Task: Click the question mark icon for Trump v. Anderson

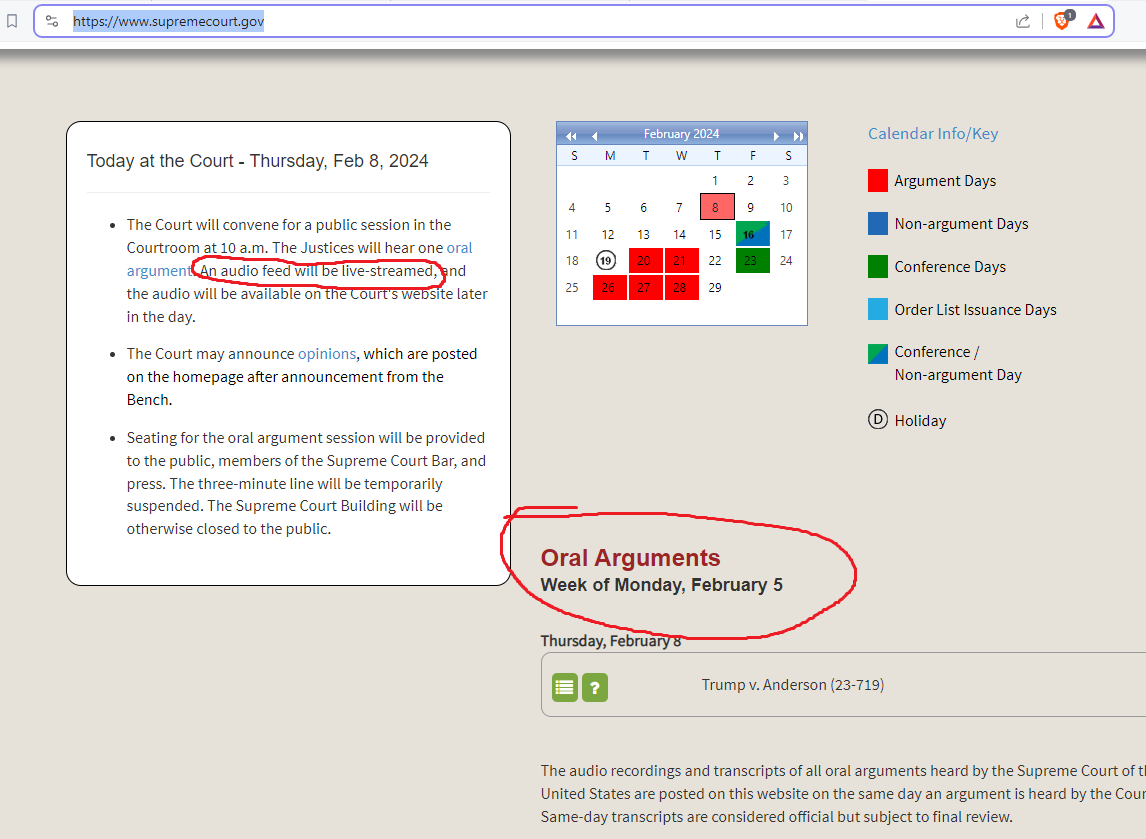Action: click(x=595, y=687)
